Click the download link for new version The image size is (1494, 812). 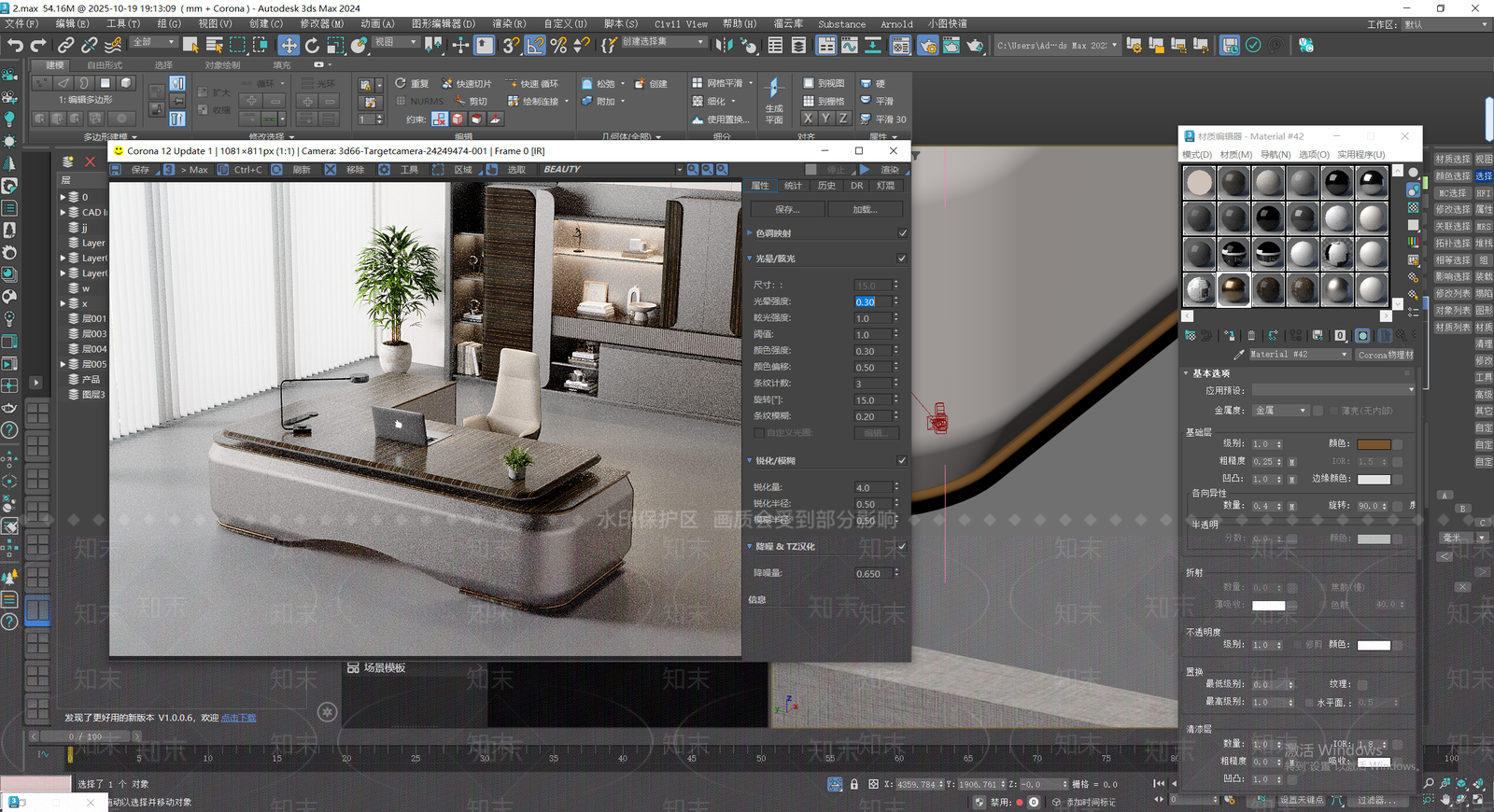pos(238,718)
